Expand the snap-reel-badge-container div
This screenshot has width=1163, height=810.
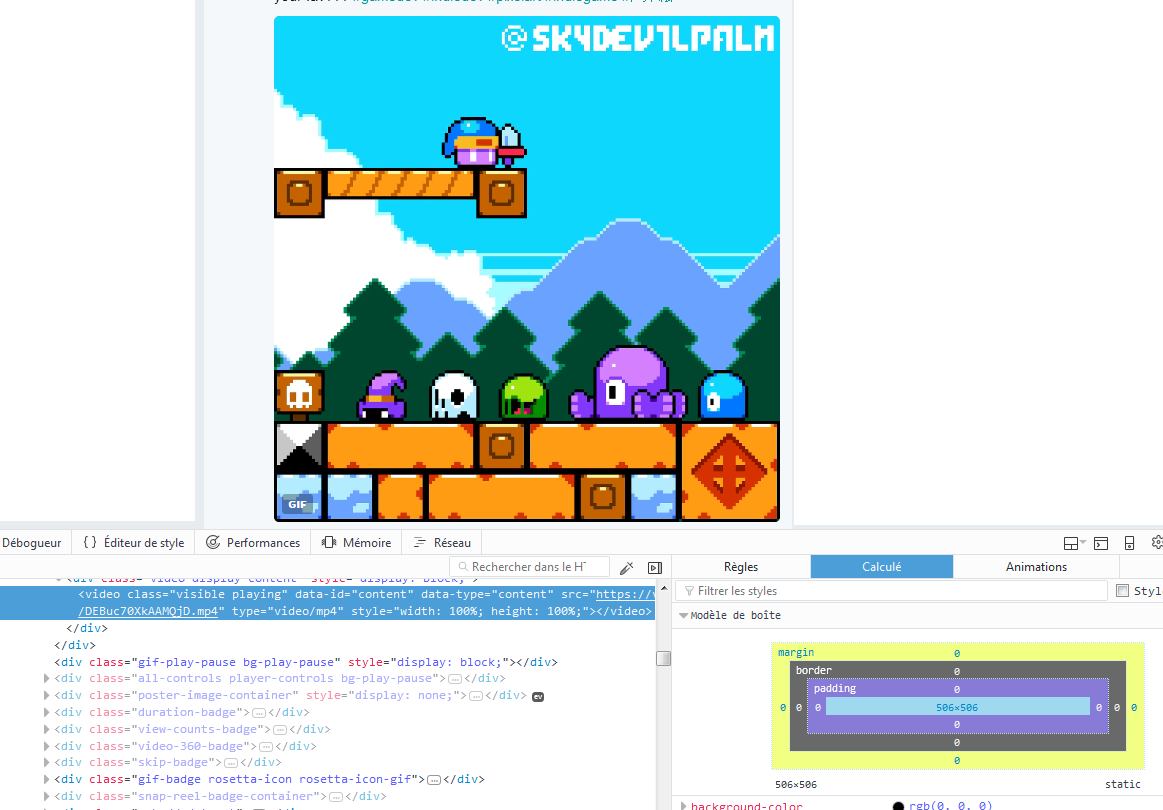47,796
